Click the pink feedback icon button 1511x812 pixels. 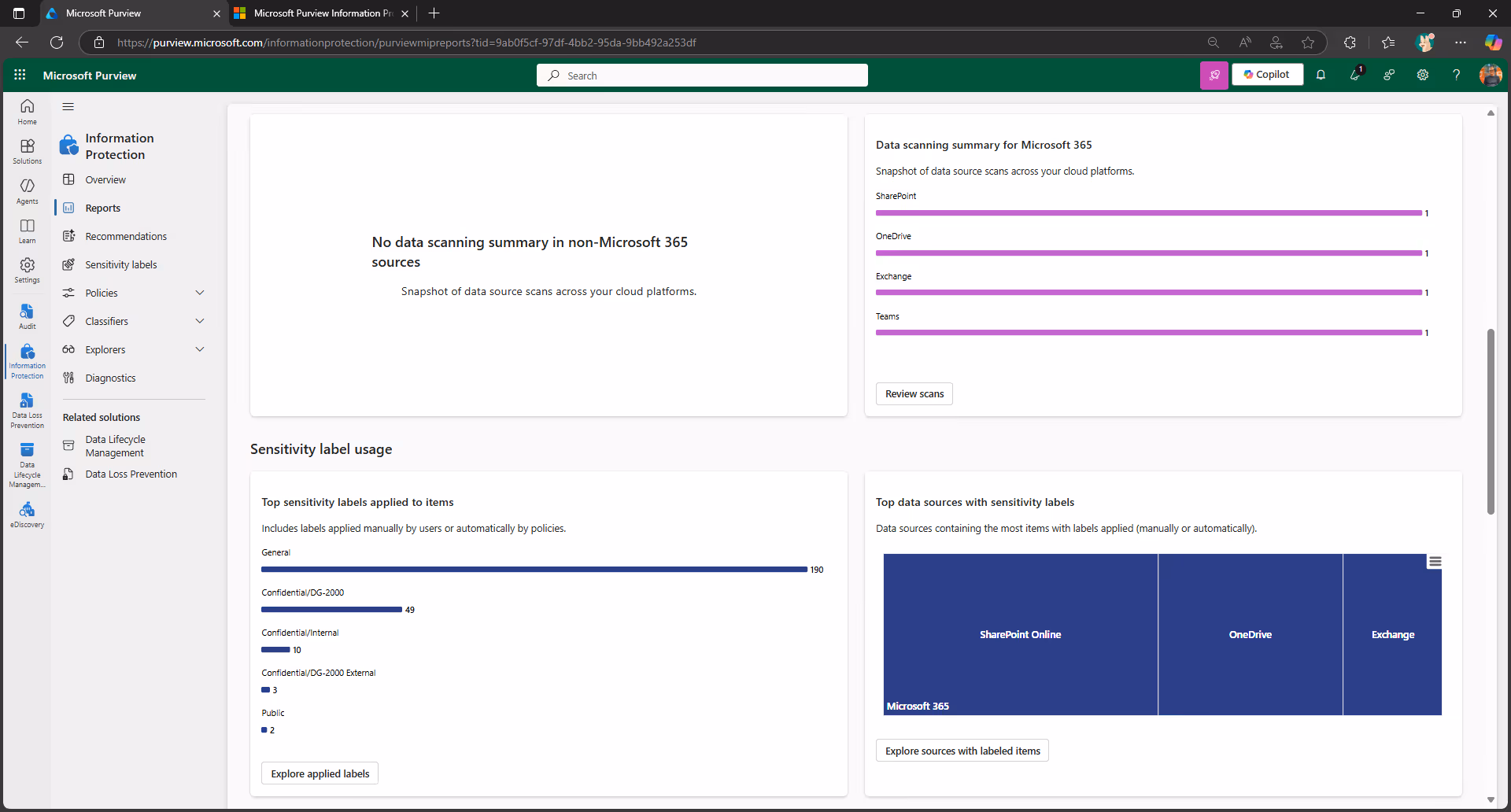click(x=1214, y=75)
